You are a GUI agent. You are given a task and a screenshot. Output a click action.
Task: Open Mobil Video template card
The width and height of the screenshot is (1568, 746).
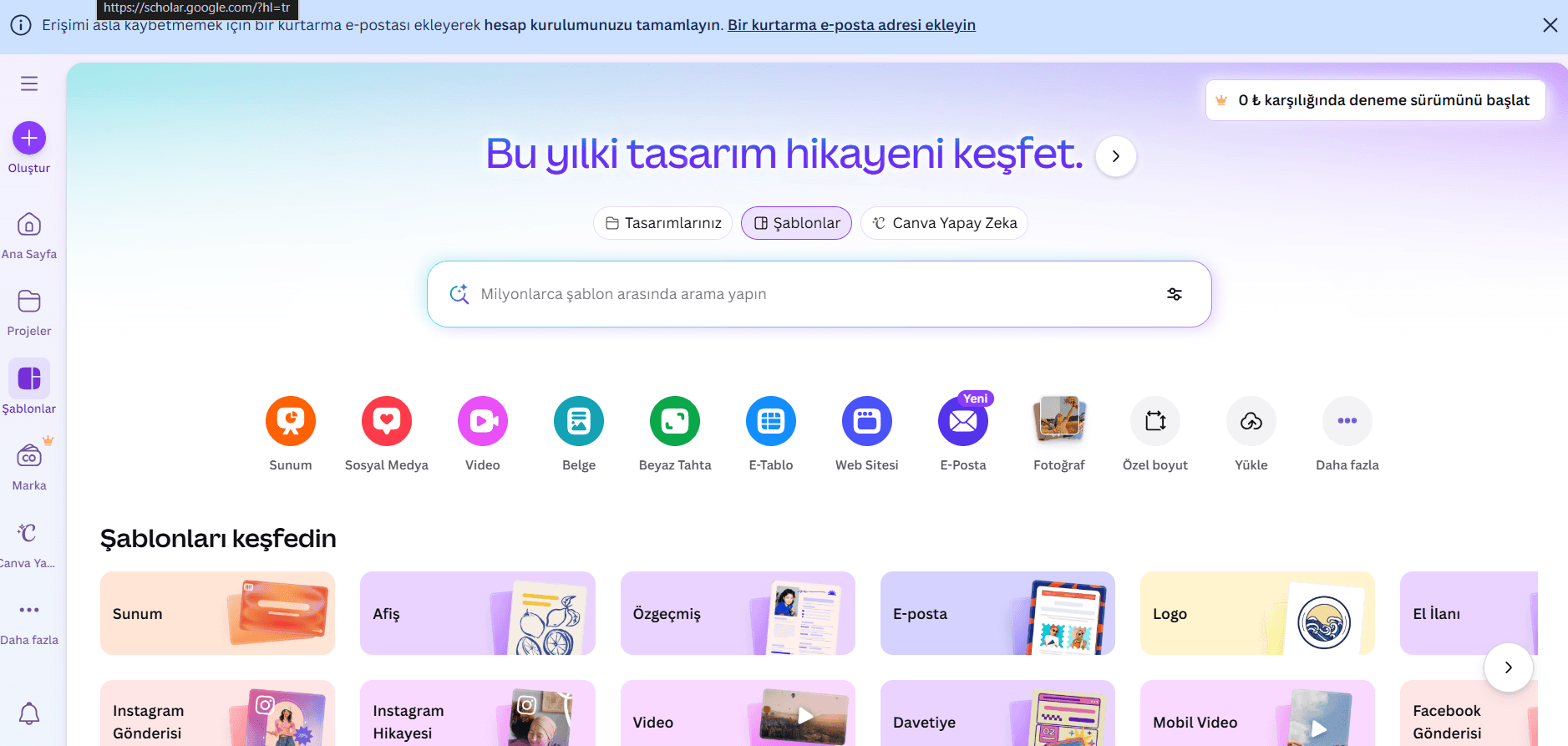click(x=1257, y=713)
